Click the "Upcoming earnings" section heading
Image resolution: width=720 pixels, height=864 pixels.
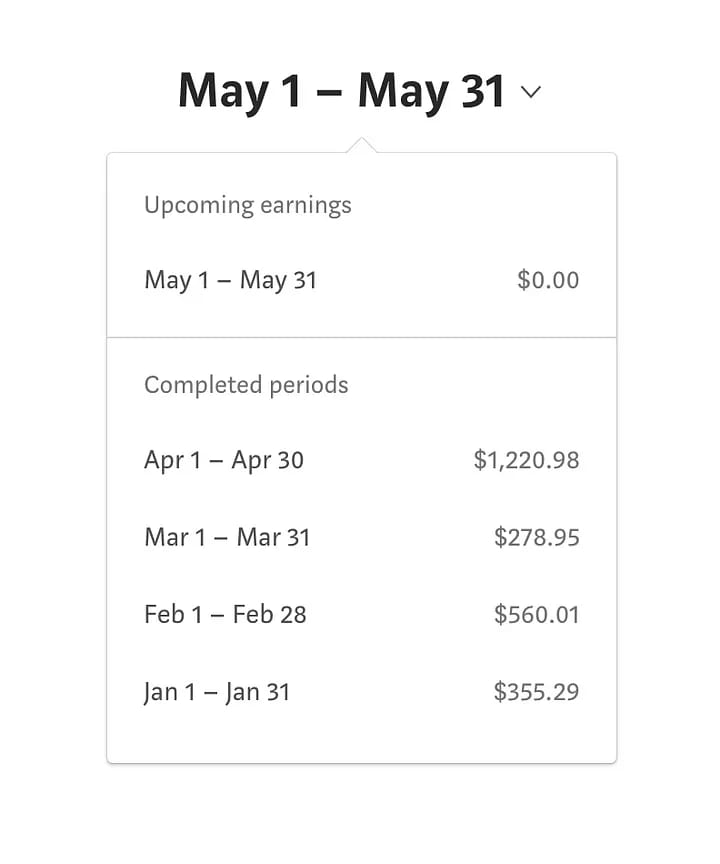pyautogui.click(x=248, y=206)
